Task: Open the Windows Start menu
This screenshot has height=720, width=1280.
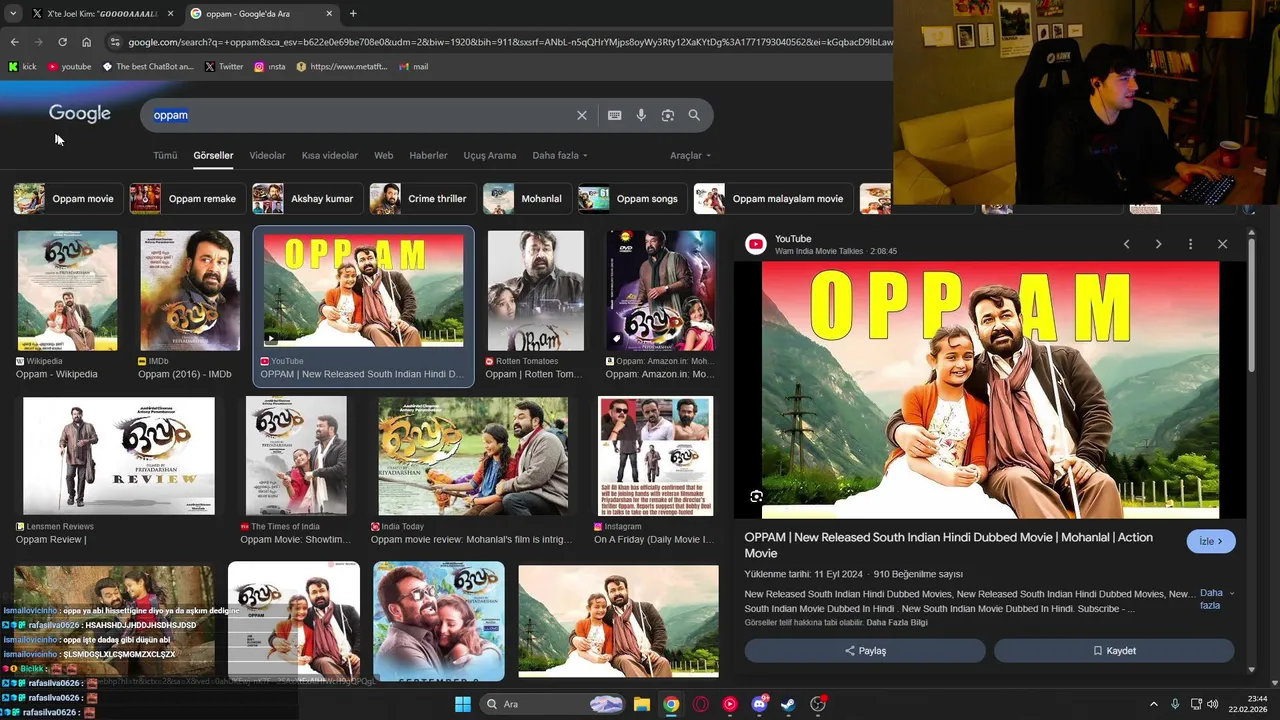Action: click(x=463, y=704)
